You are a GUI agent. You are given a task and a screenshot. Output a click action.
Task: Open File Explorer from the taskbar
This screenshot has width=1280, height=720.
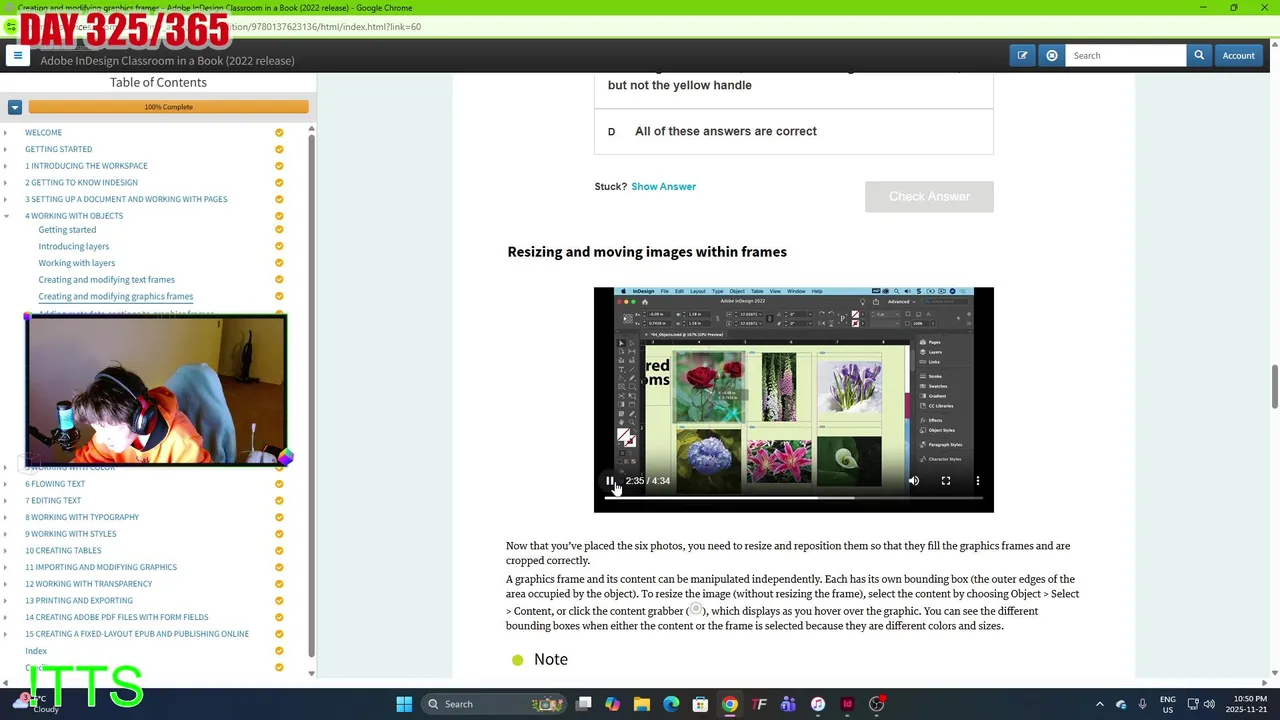click(642, 704)
